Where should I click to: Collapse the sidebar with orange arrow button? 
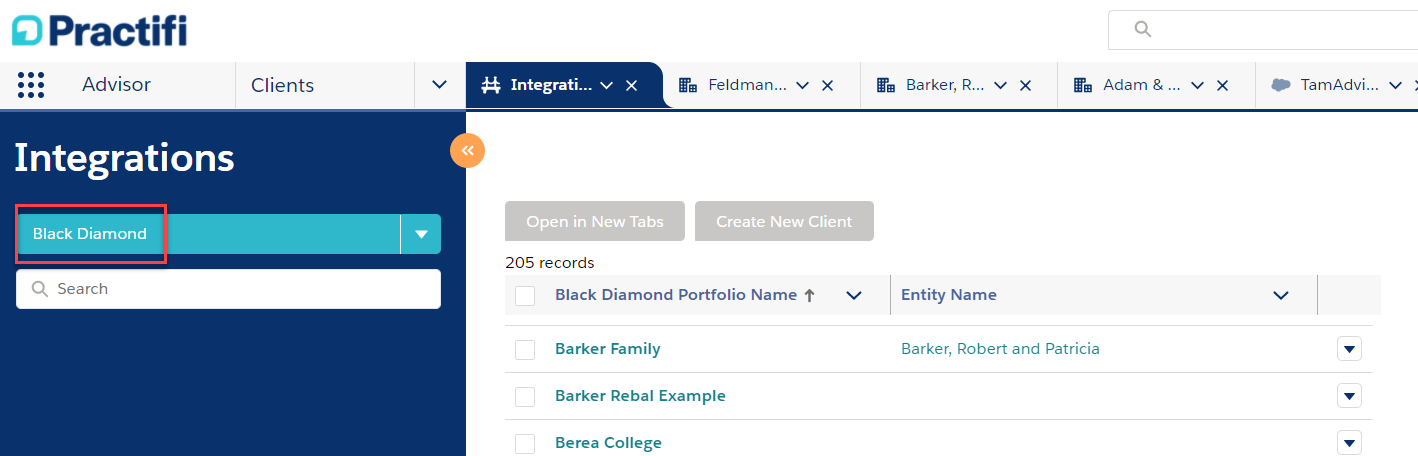click(467, 151)
